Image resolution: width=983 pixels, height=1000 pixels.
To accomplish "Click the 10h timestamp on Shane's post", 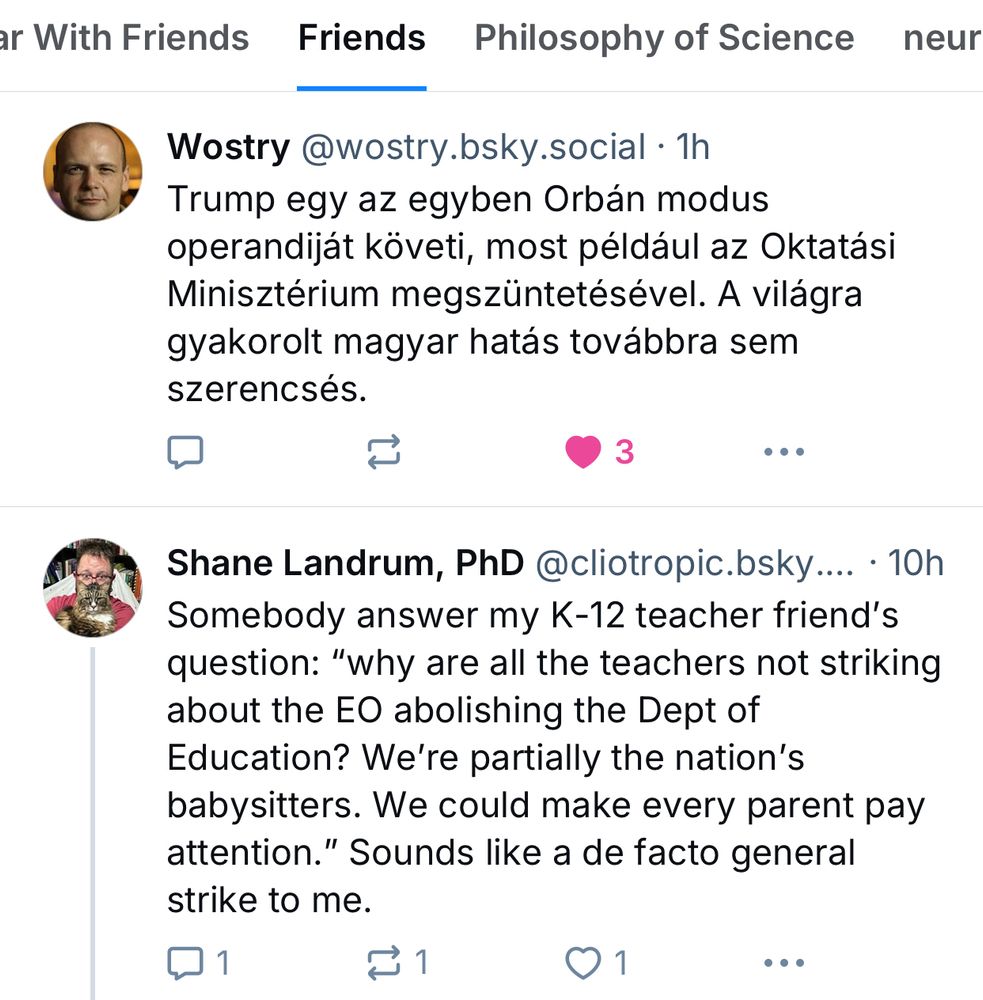I will [915, 563].
